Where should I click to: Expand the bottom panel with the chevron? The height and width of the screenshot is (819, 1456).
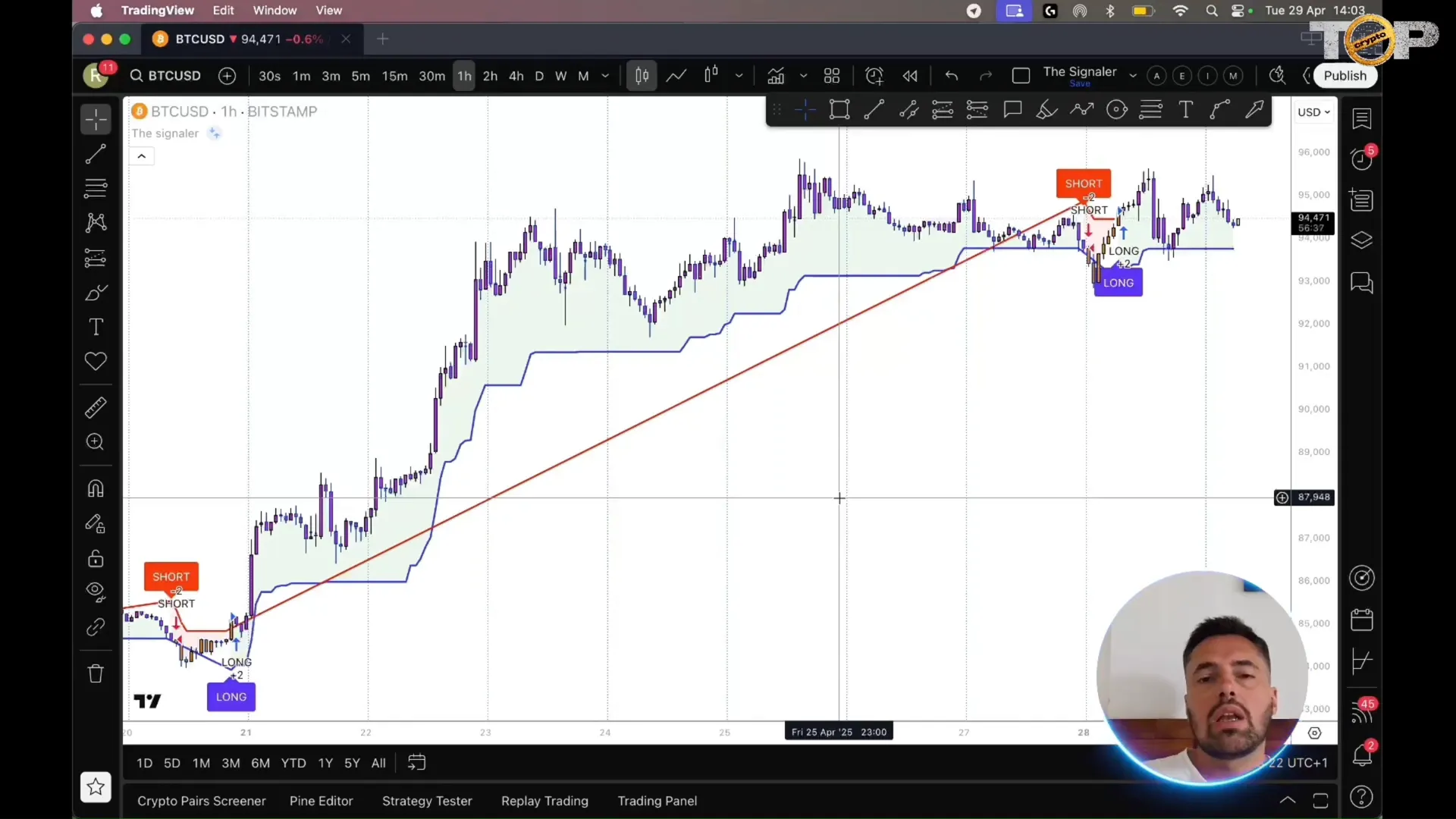tap(1288, 800)
